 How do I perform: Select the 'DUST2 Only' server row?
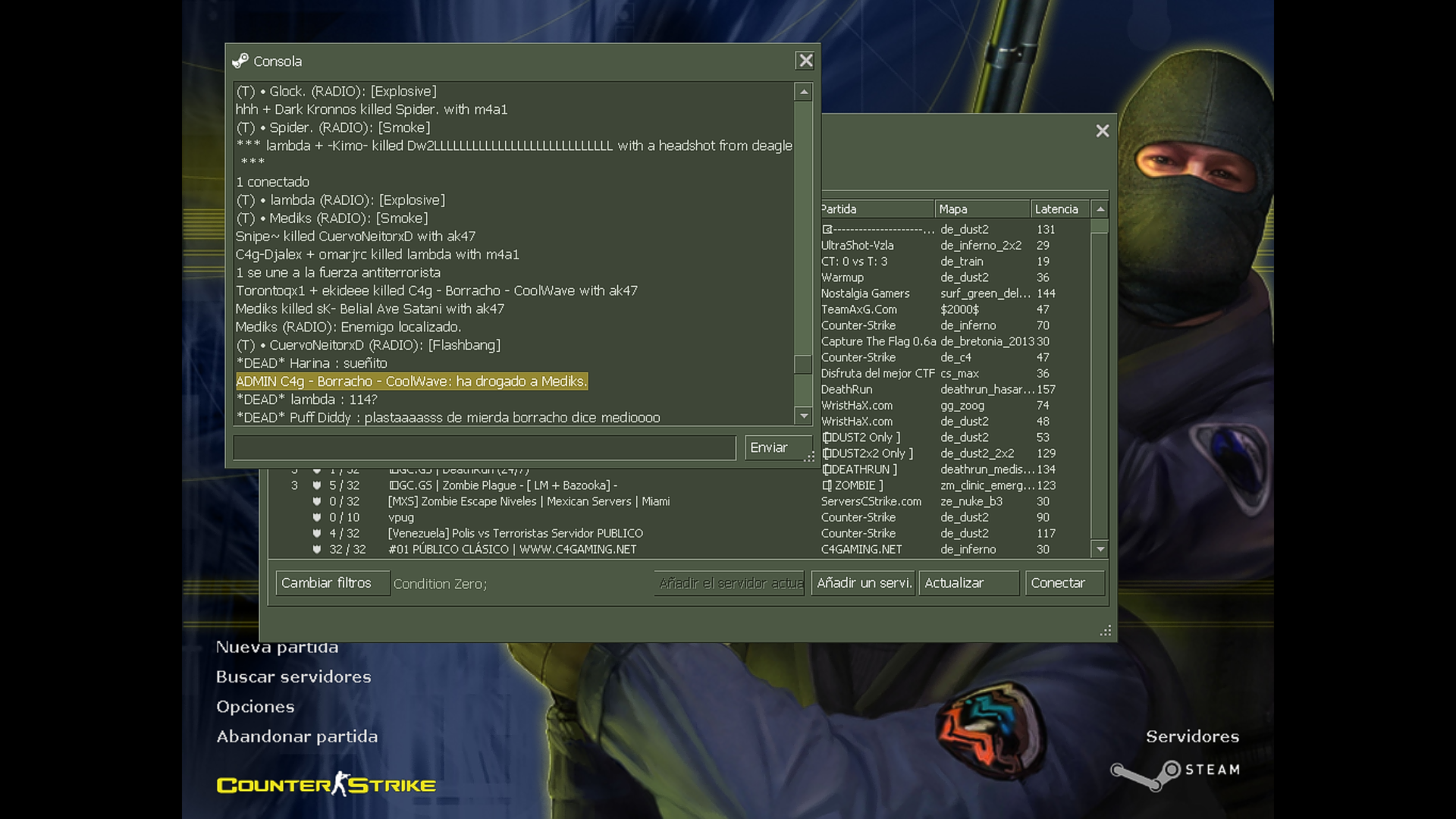click(955, 438)
